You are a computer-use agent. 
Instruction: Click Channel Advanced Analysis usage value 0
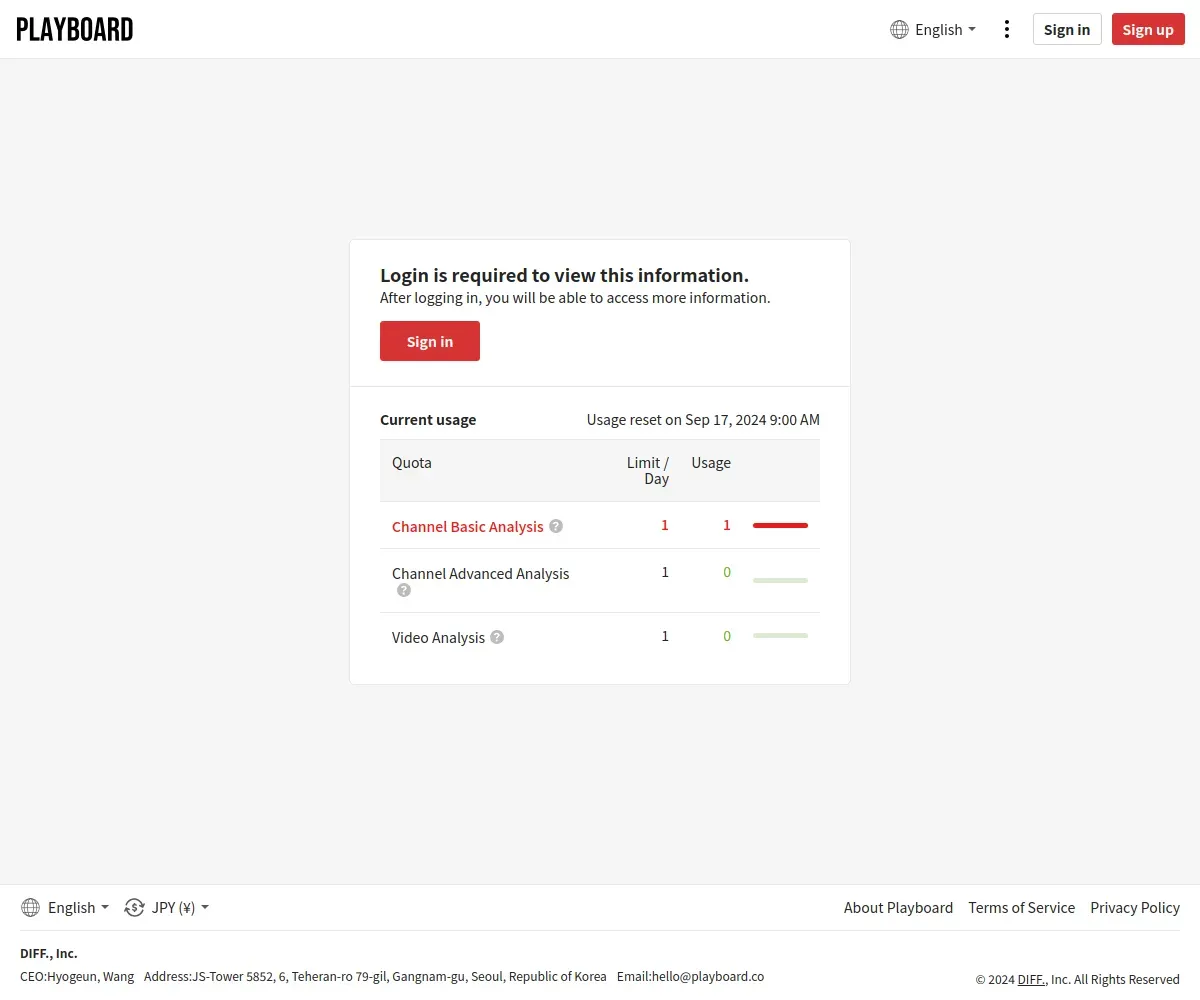(727, 572)
